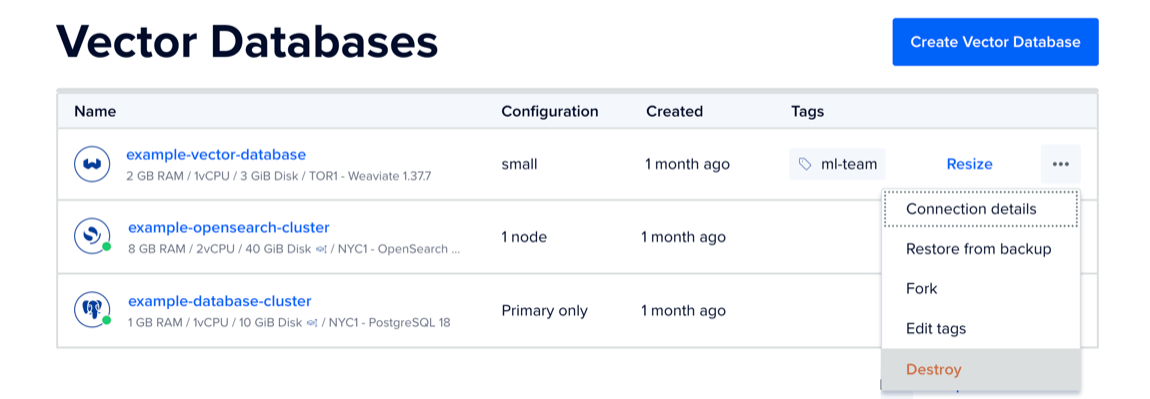Choose Restore from backup option
Viewport: 1150px width, 399px height.
pyautogui.click(x=981, y=249)
